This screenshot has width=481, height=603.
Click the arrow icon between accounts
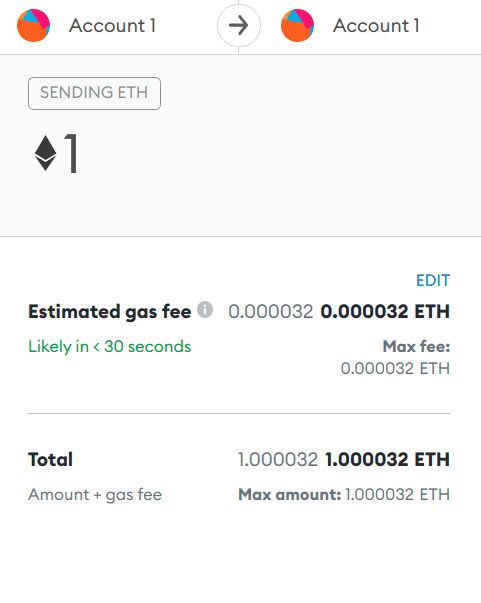pos(239,26)
